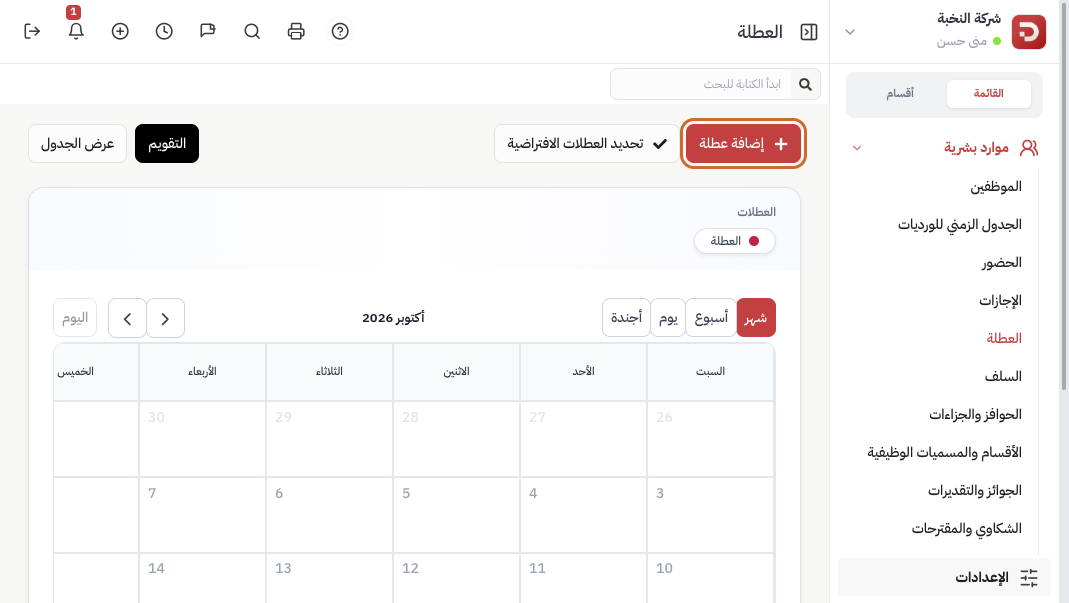Open the clock history icon
The width and height of the screenshot is (1069, 603).
[x=164, y=31]
